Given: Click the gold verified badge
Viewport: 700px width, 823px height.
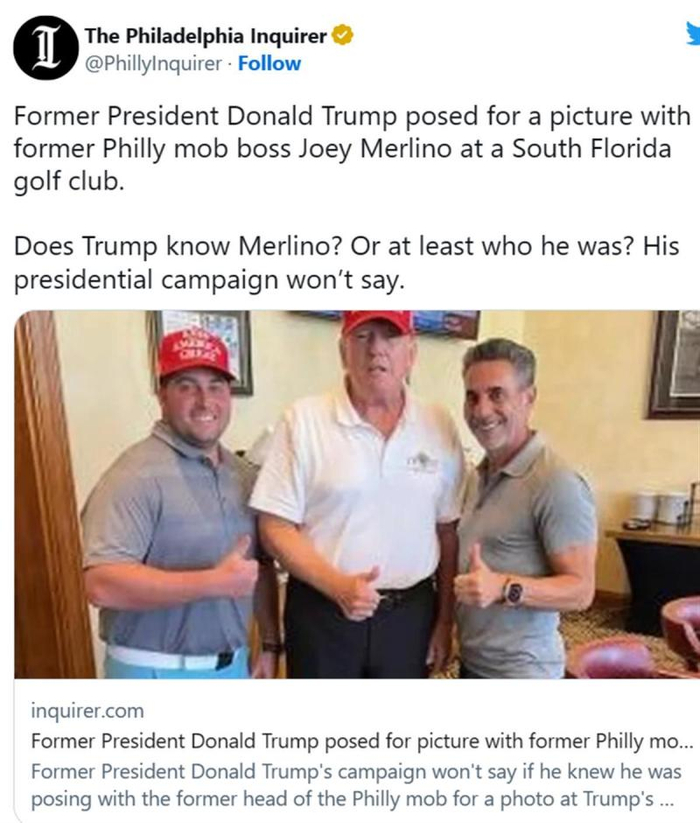Looking at the screenshot, I should pos(342,37).
